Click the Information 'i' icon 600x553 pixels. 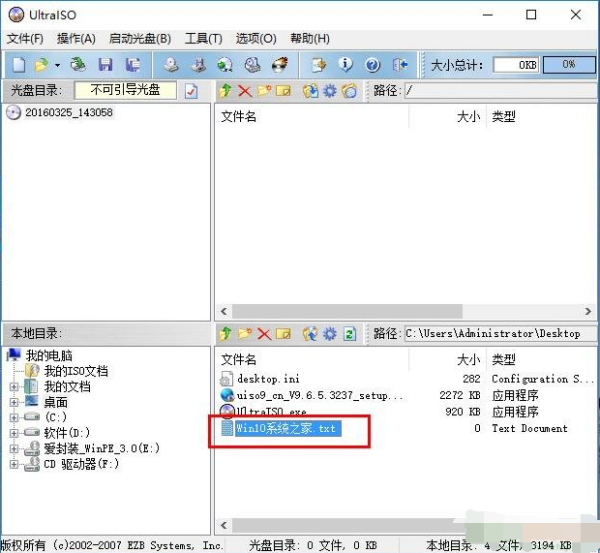point(346,65)
